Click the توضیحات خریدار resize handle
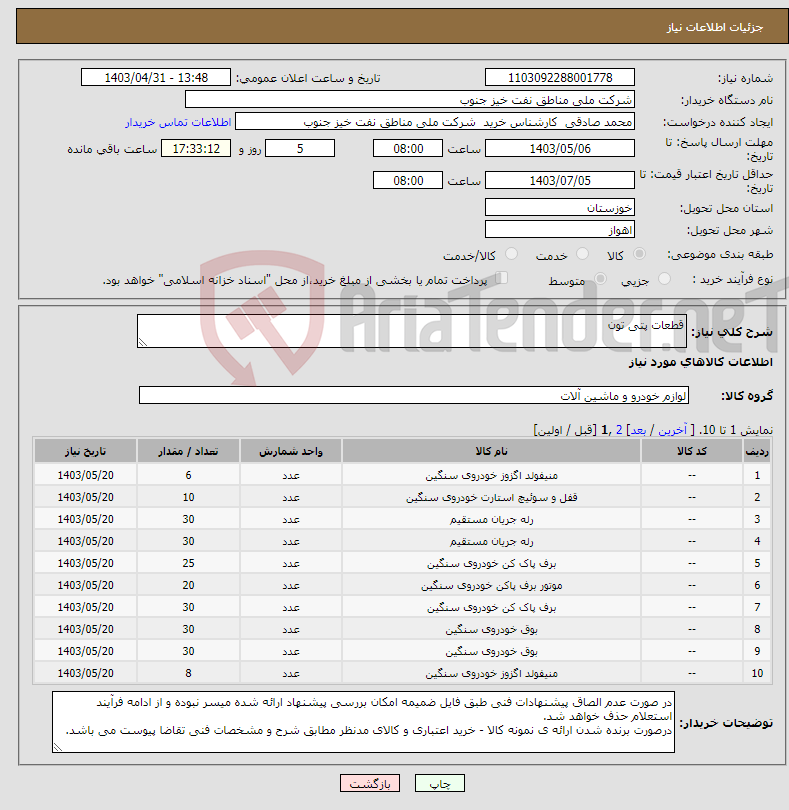Viewport: 789px width, 810px height. 57,747
